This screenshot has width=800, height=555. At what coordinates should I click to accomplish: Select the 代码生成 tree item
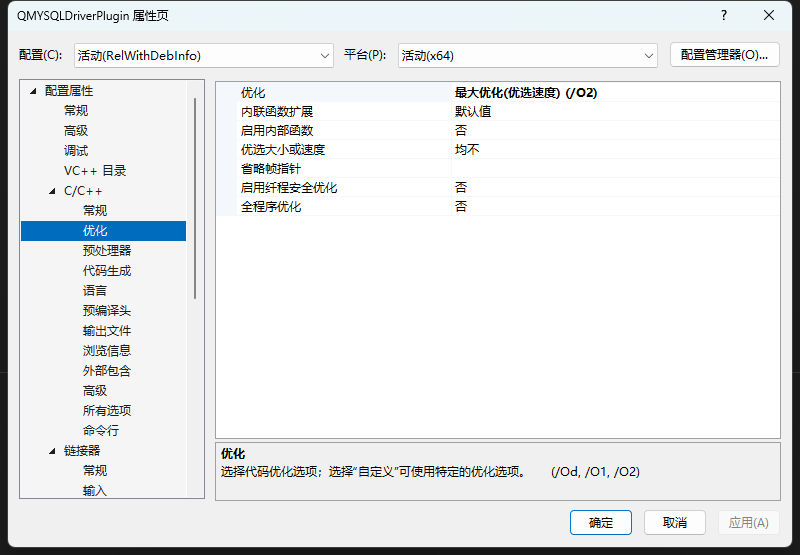107,271
